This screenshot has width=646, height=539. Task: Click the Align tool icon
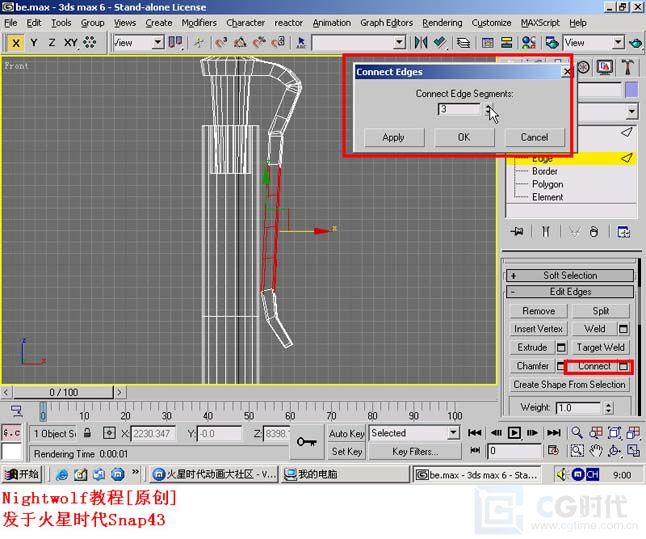click(x=440, y=42)
